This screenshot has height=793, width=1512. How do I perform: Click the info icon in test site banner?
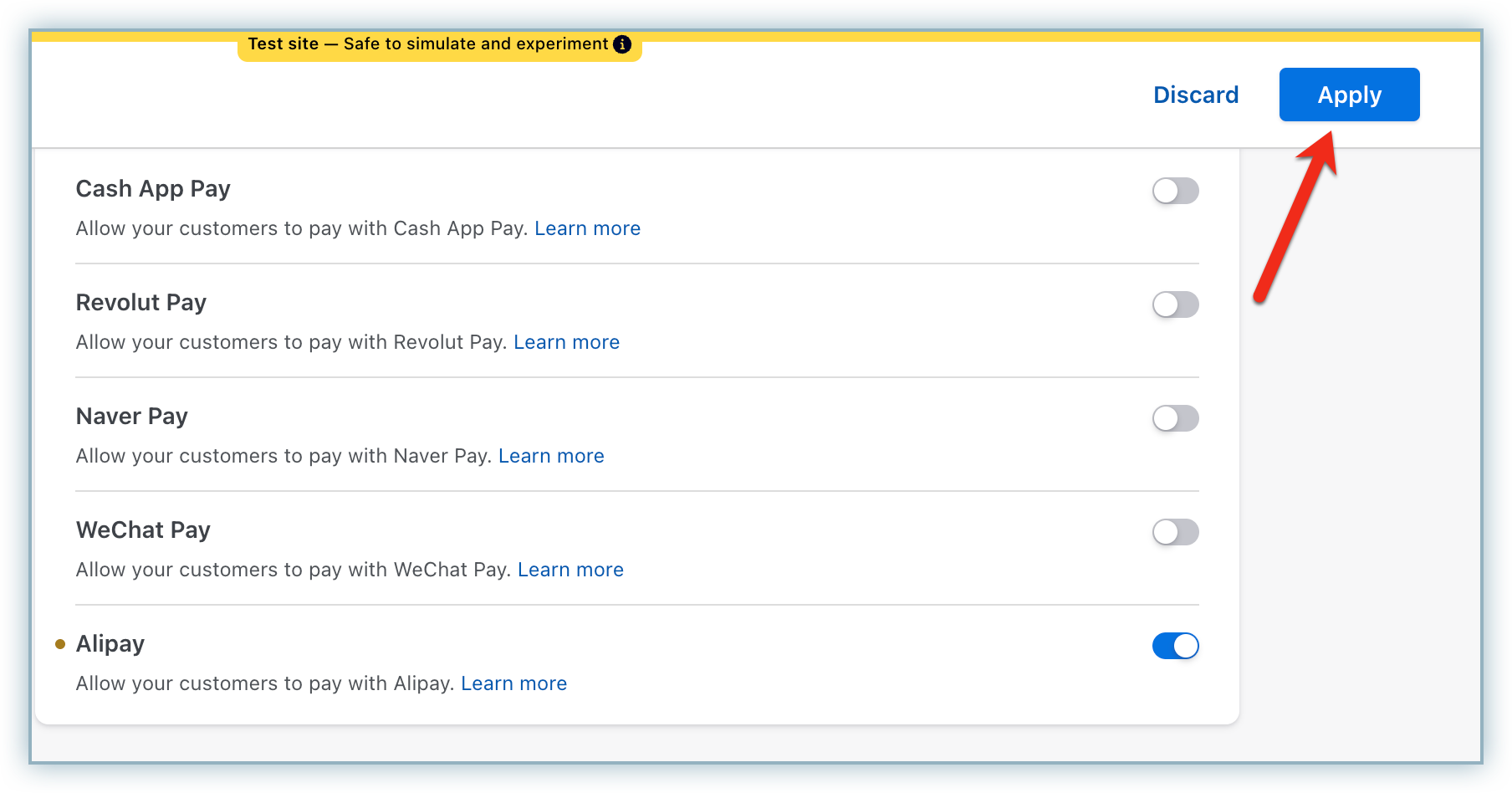[622, 44]
